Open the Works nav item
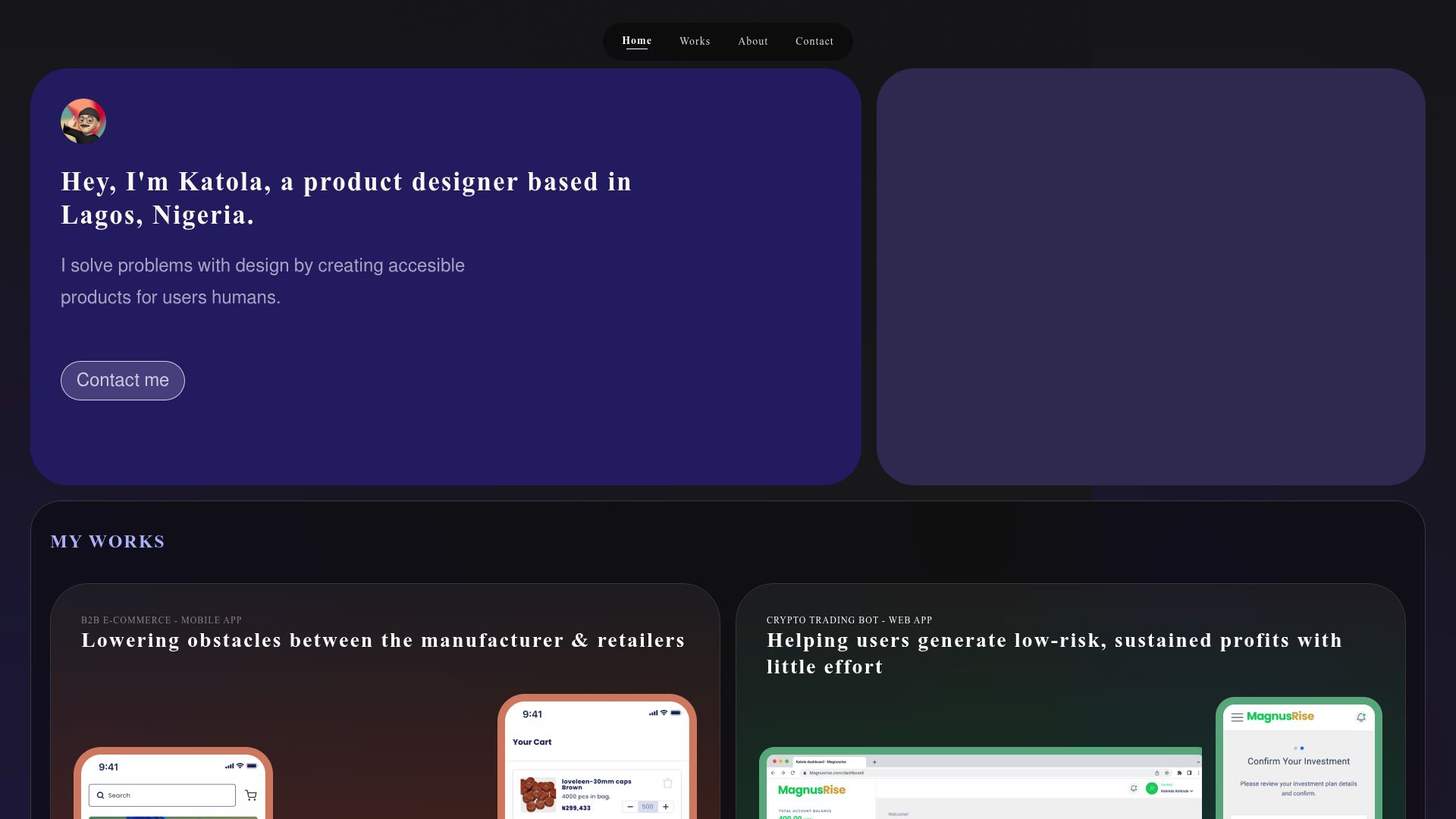This screenshot has width=1456, height=819. (x=695, y=41)
